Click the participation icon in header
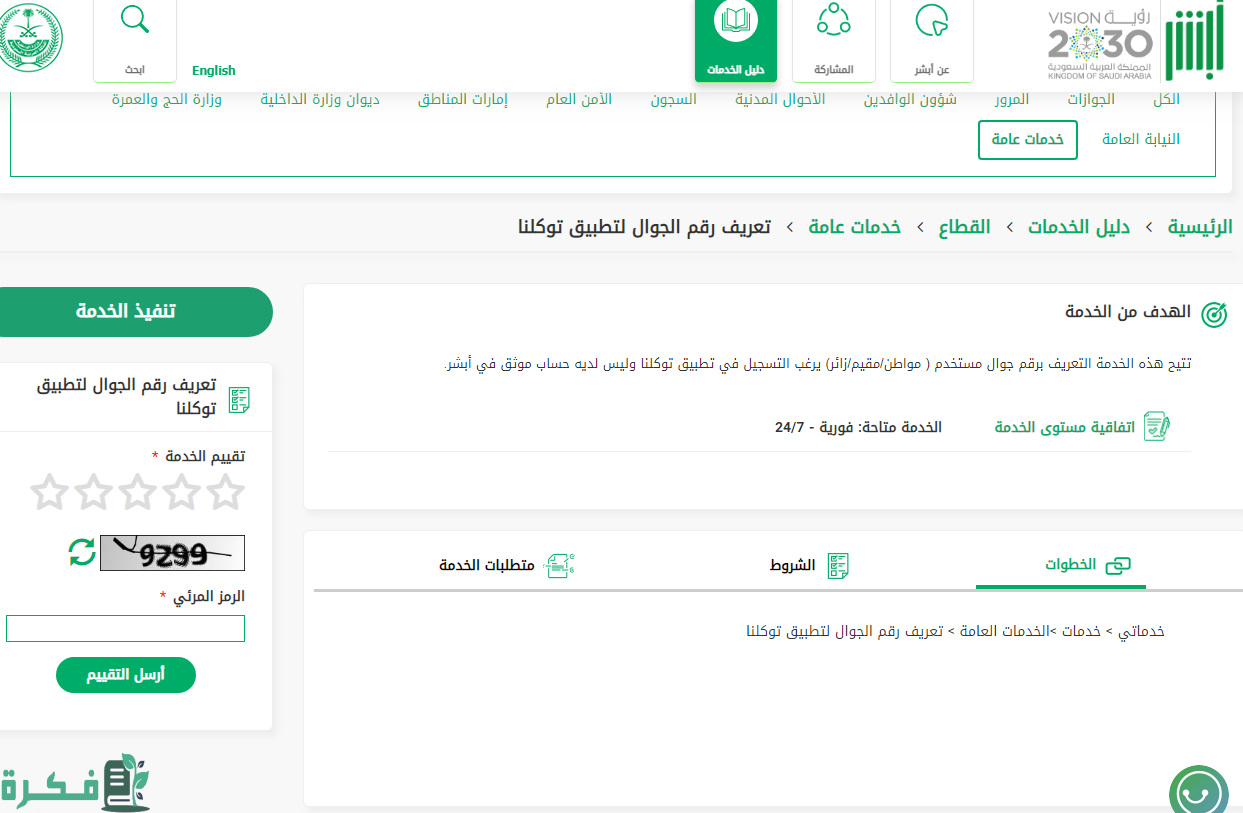Viewport: 1243px width, 813px height. click(833, 22)
